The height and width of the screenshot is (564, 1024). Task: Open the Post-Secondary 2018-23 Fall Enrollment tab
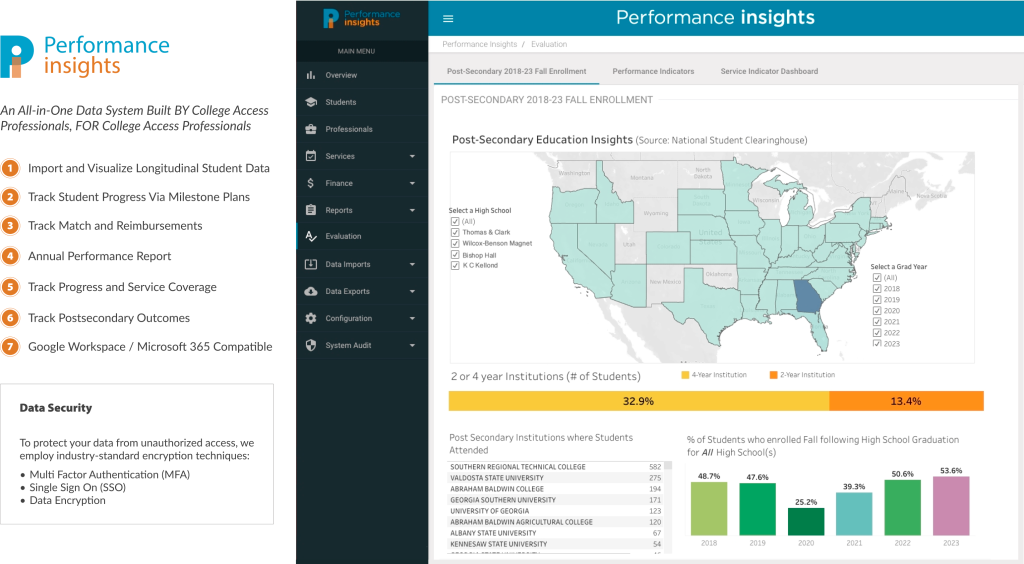(517, 71)
